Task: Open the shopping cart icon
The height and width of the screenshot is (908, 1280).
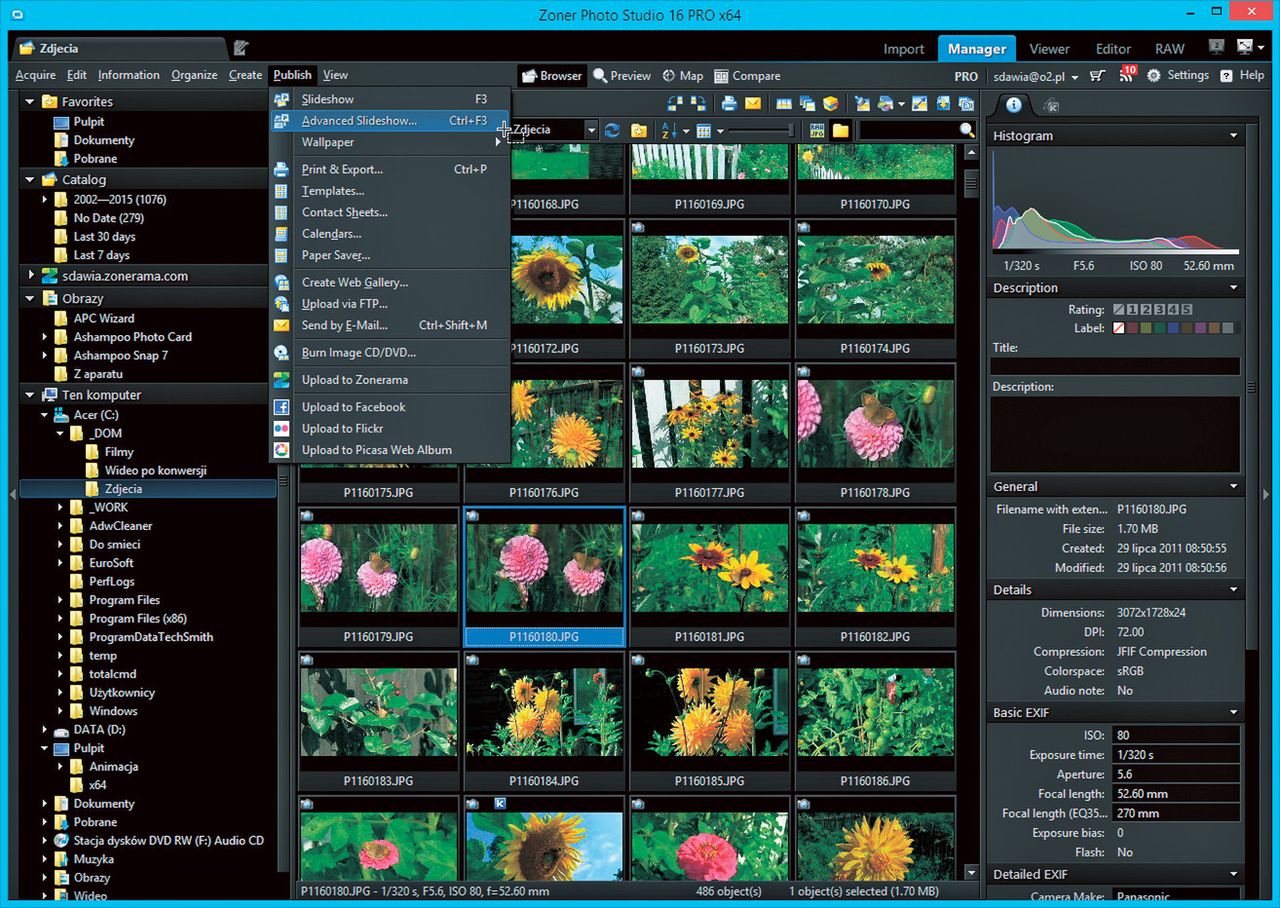Action: tap(1097, 76)
